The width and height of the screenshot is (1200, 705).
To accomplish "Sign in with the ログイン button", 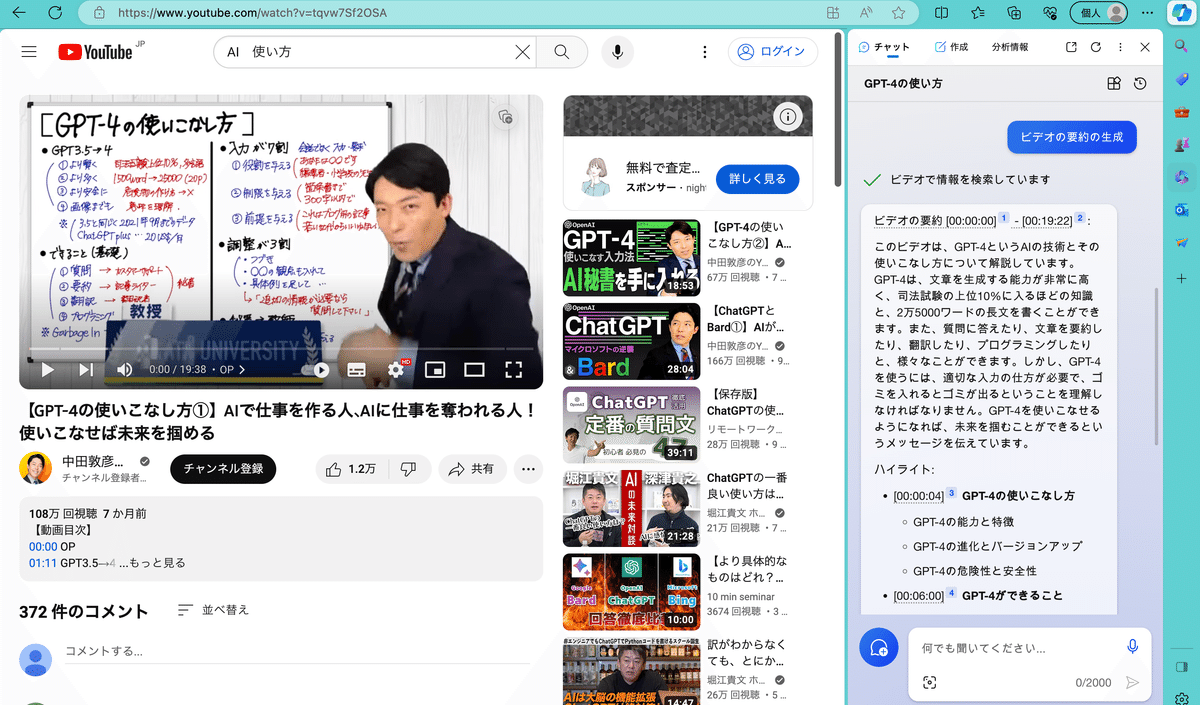I will click(772, 52).
